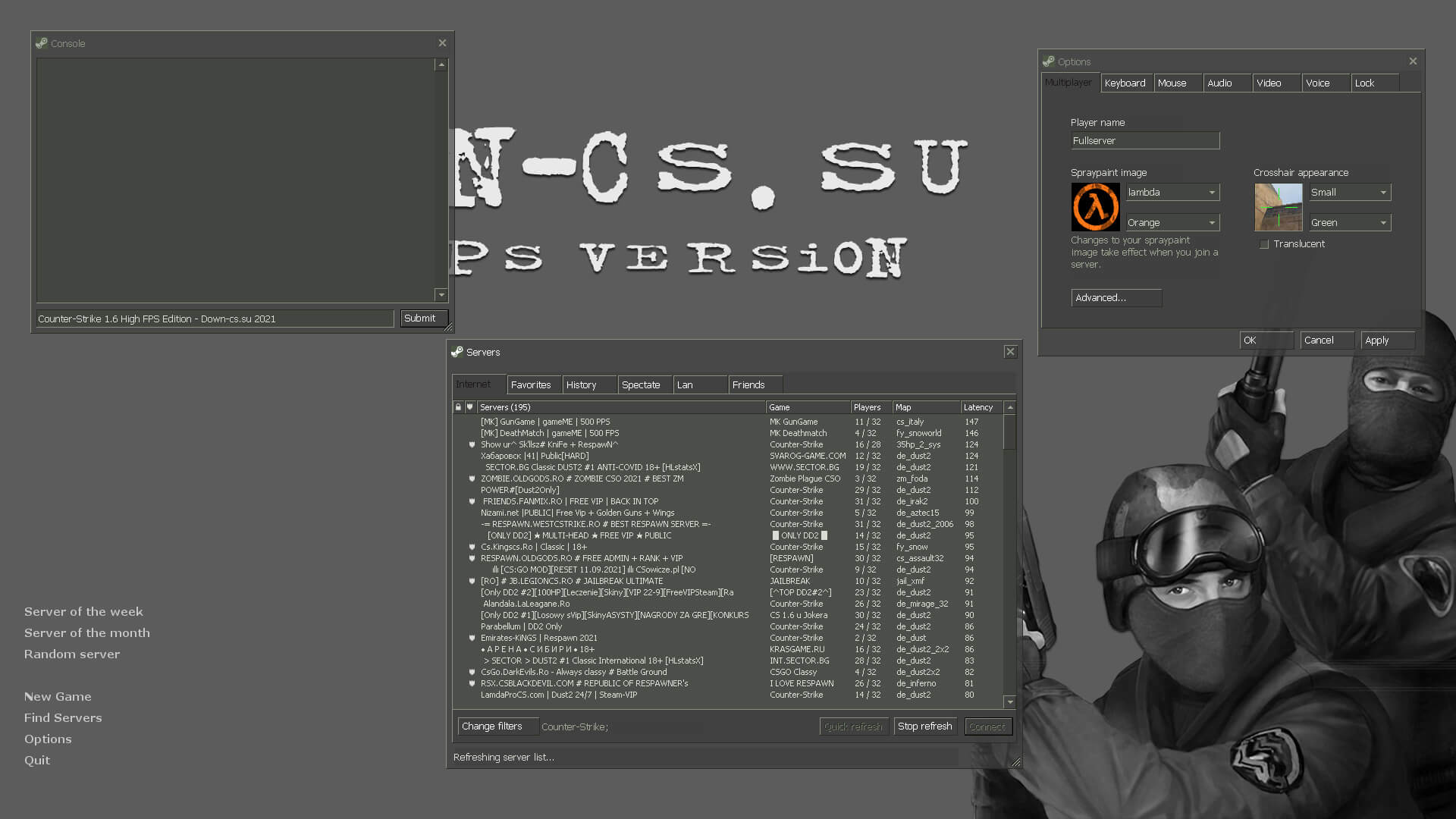Click the Stop refresh button
The width and height of the screenshot is (1456, 819).
925,726
